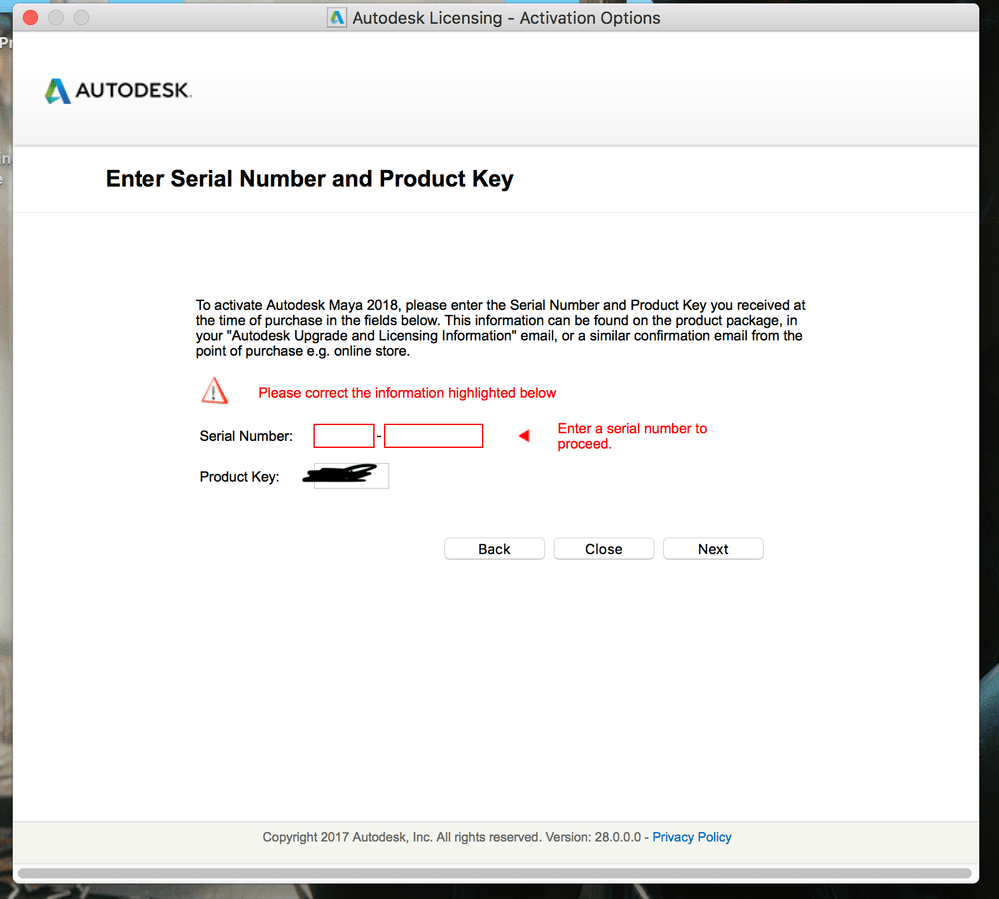Click the 'Enter a serial number to proceed' message
Screen dimensions: 999x899
pyautogui.click(x=632, y=436)
